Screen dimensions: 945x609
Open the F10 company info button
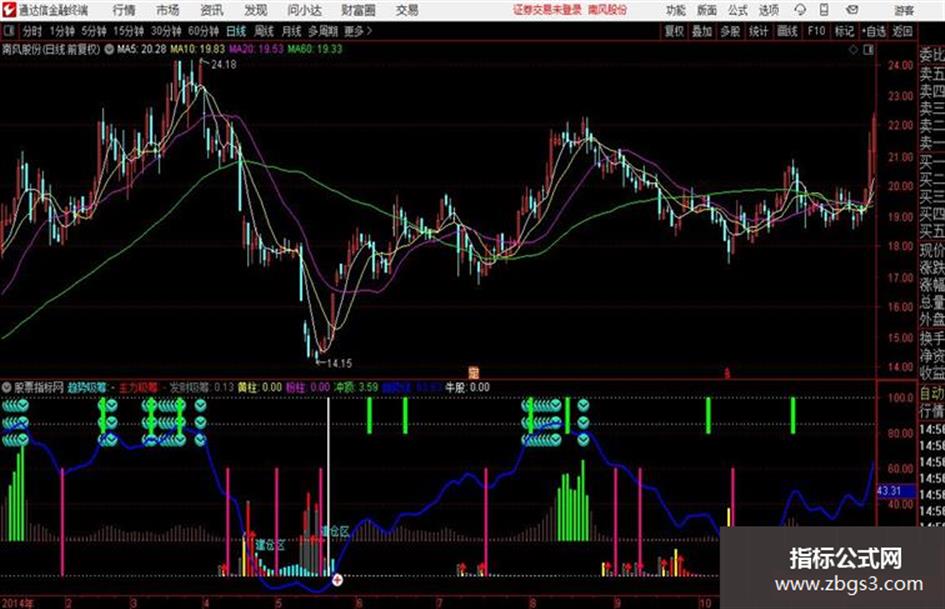(x=816, y=31)
